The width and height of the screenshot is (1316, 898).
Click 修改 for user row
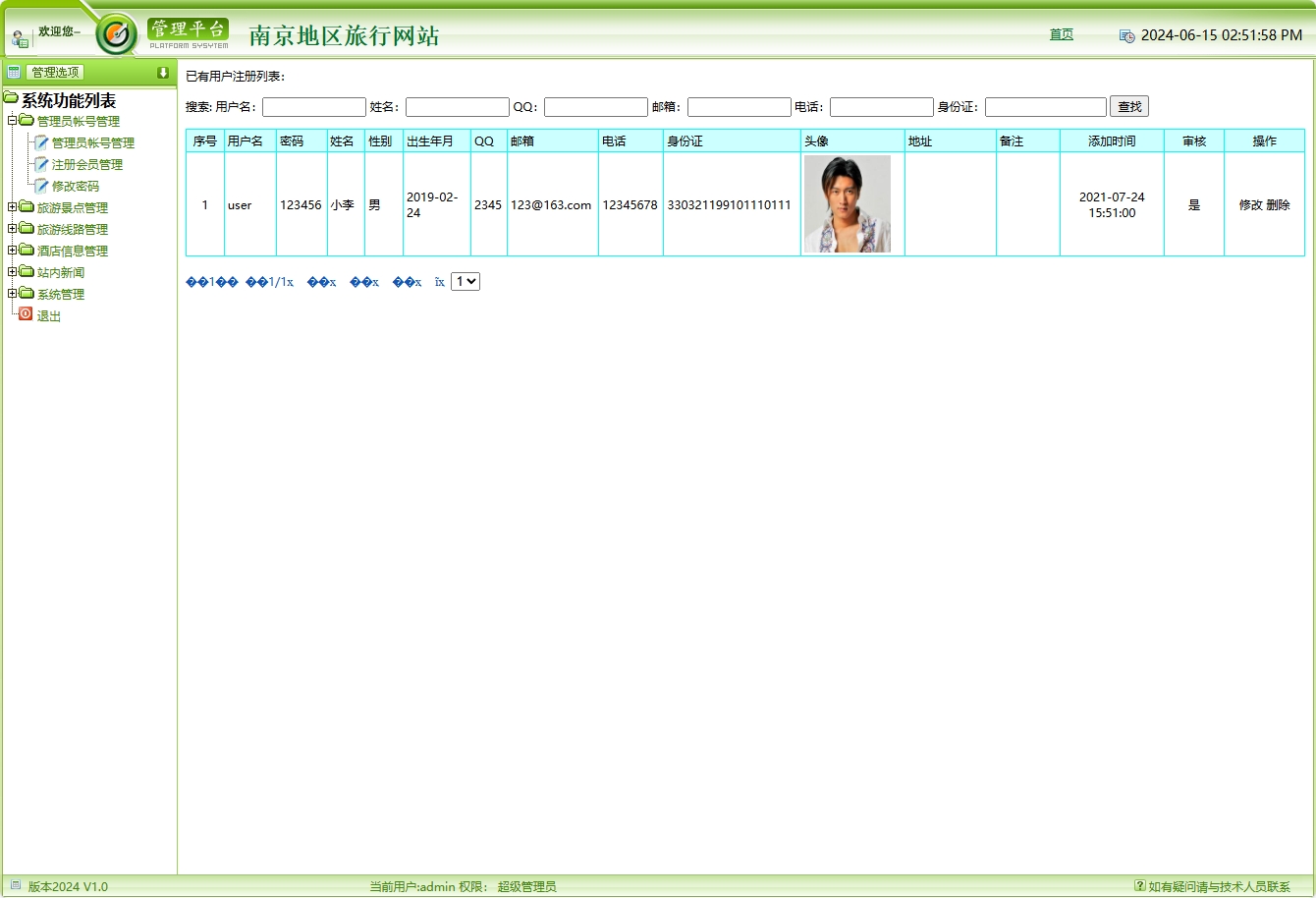coord(1250,205)
